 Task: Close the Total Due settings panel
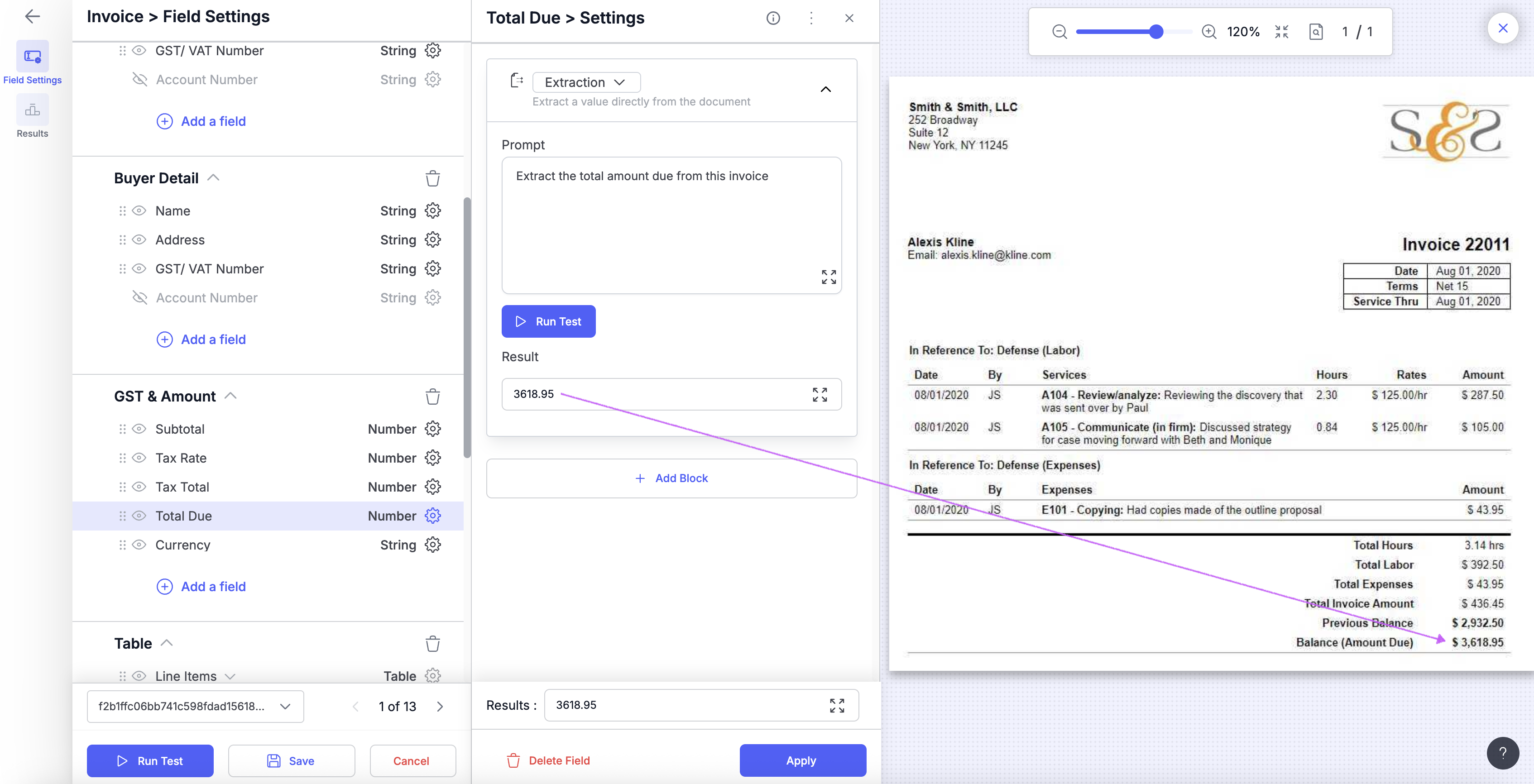pyautogui.click(x=849, y=18)
